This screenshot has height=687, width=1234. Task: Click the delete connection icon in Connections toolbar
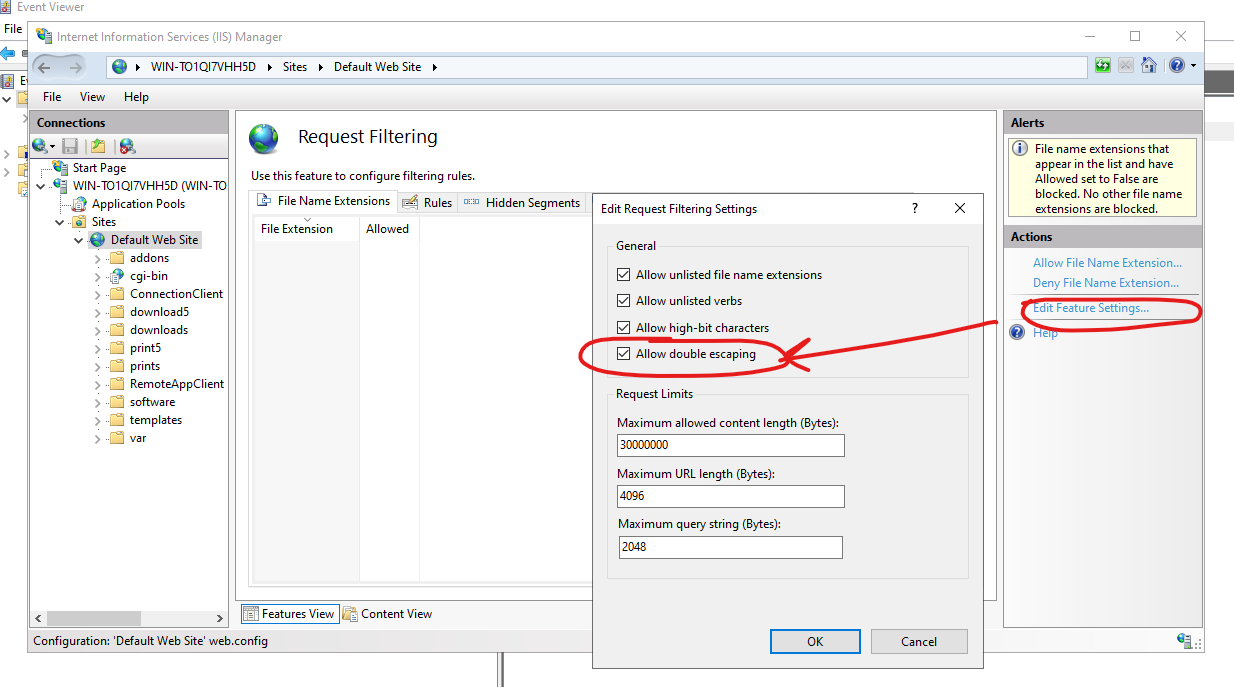coord(127,146)
